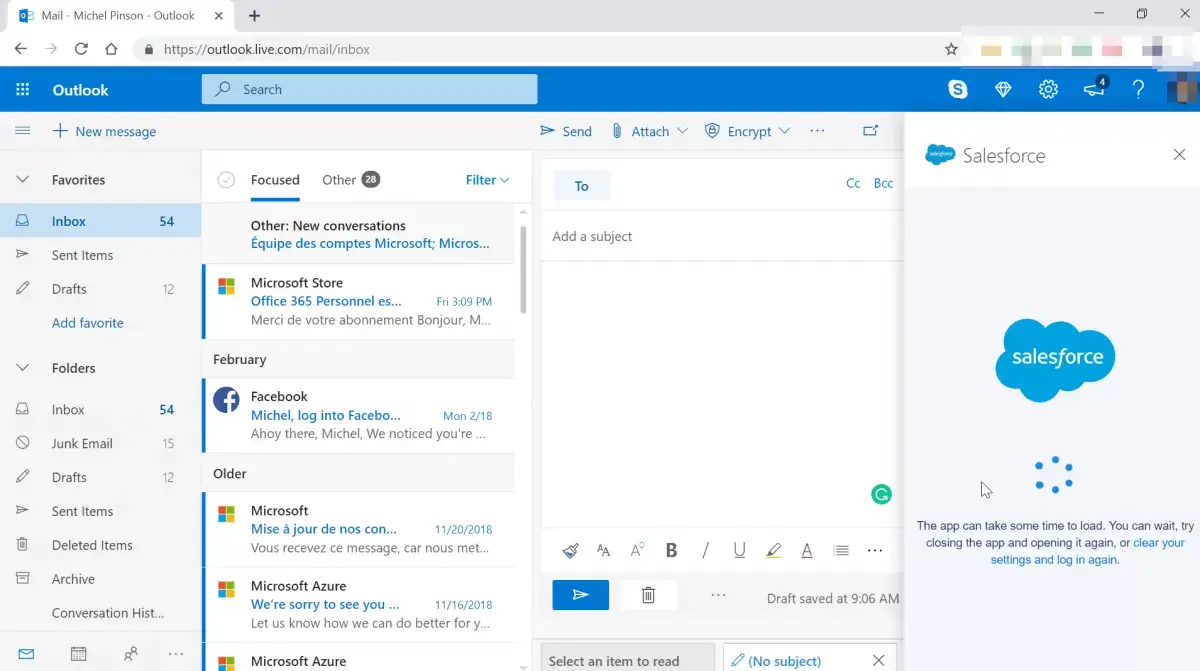Collapse the Folders section
1200x671 pixels.
pos(23,368)
